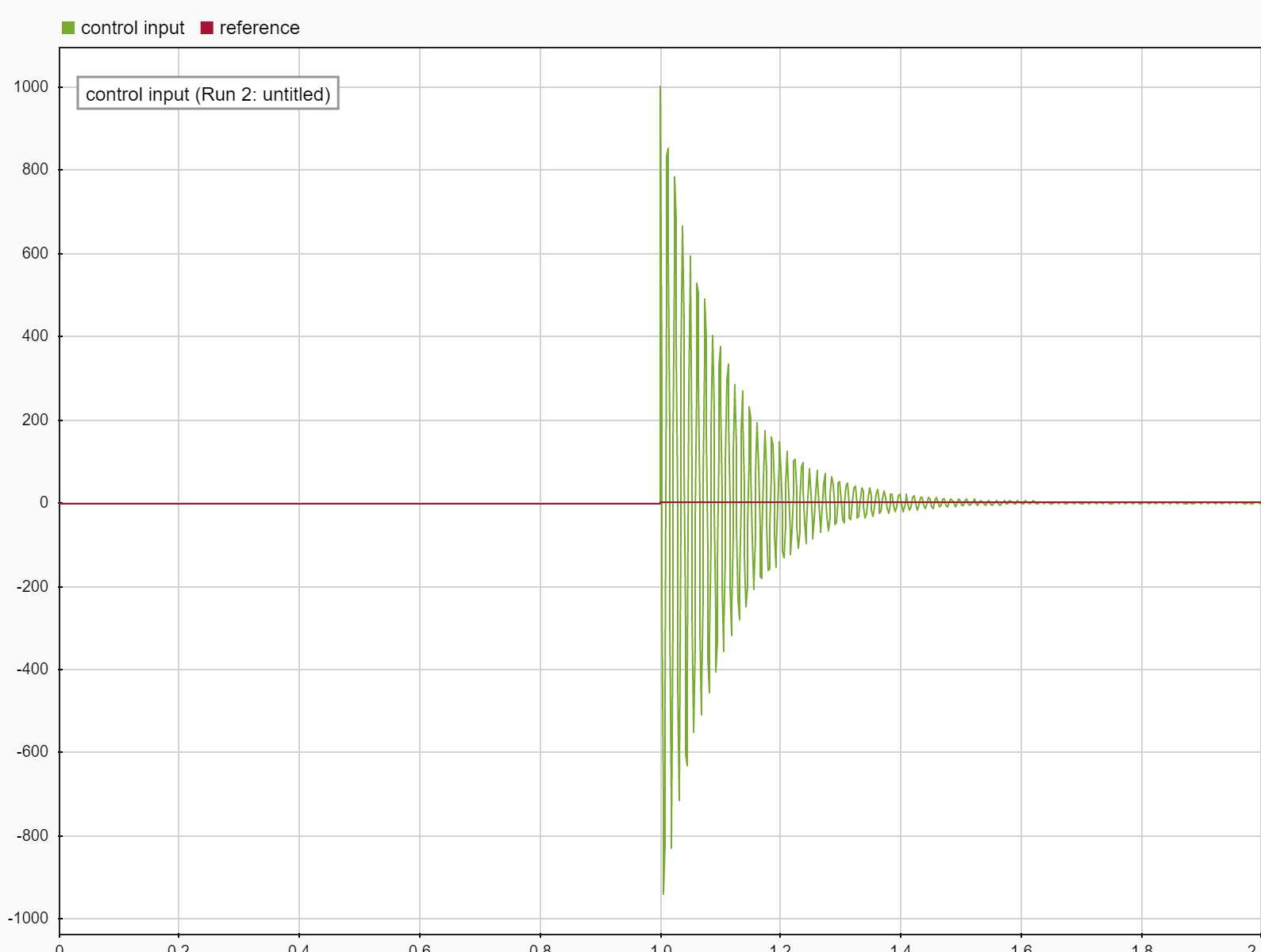Click the y-axis label 600
Viewport: 1261px width, 952px height.
[x=35, y=253]
